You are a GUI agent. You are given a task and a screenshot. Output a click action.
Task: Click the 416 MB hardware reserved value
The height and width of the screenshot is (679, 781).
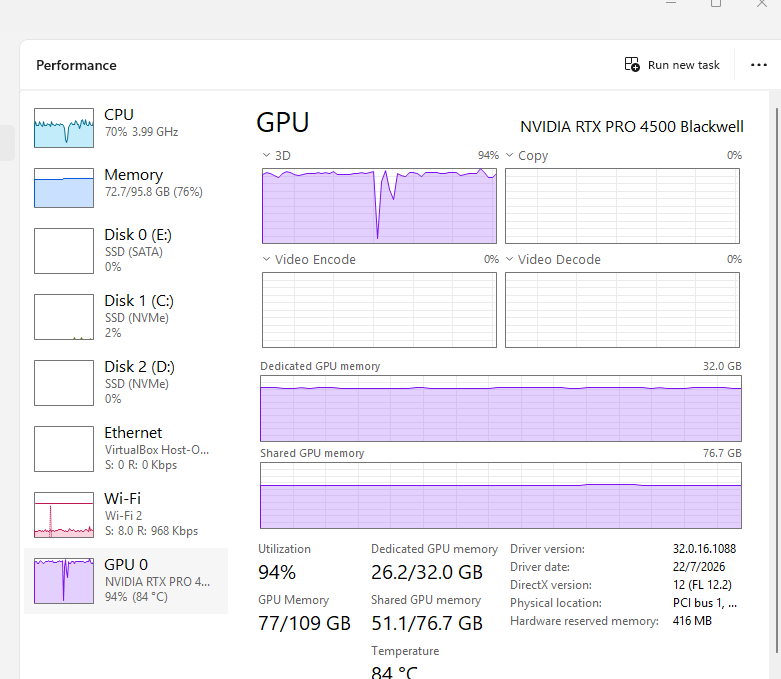692,621
